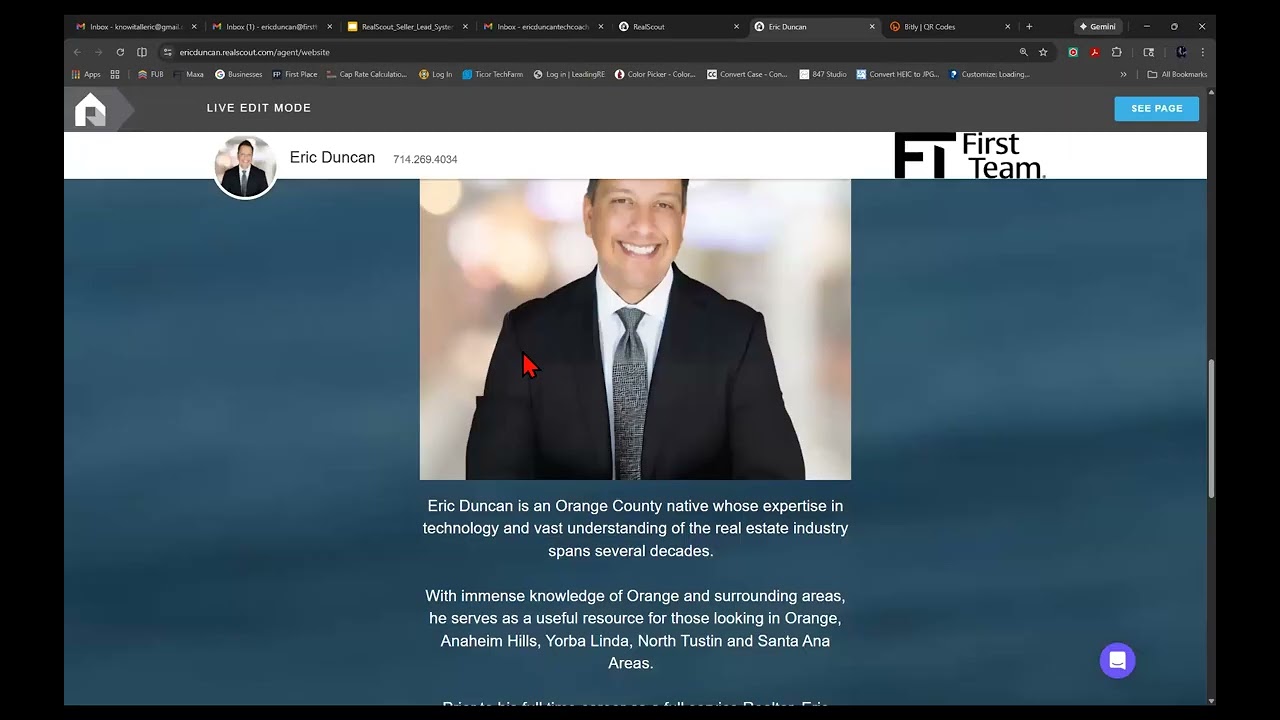Open the Convert Case bookmark
Image resolution: width=1280 pixels, height=720 pixels.
747,74
